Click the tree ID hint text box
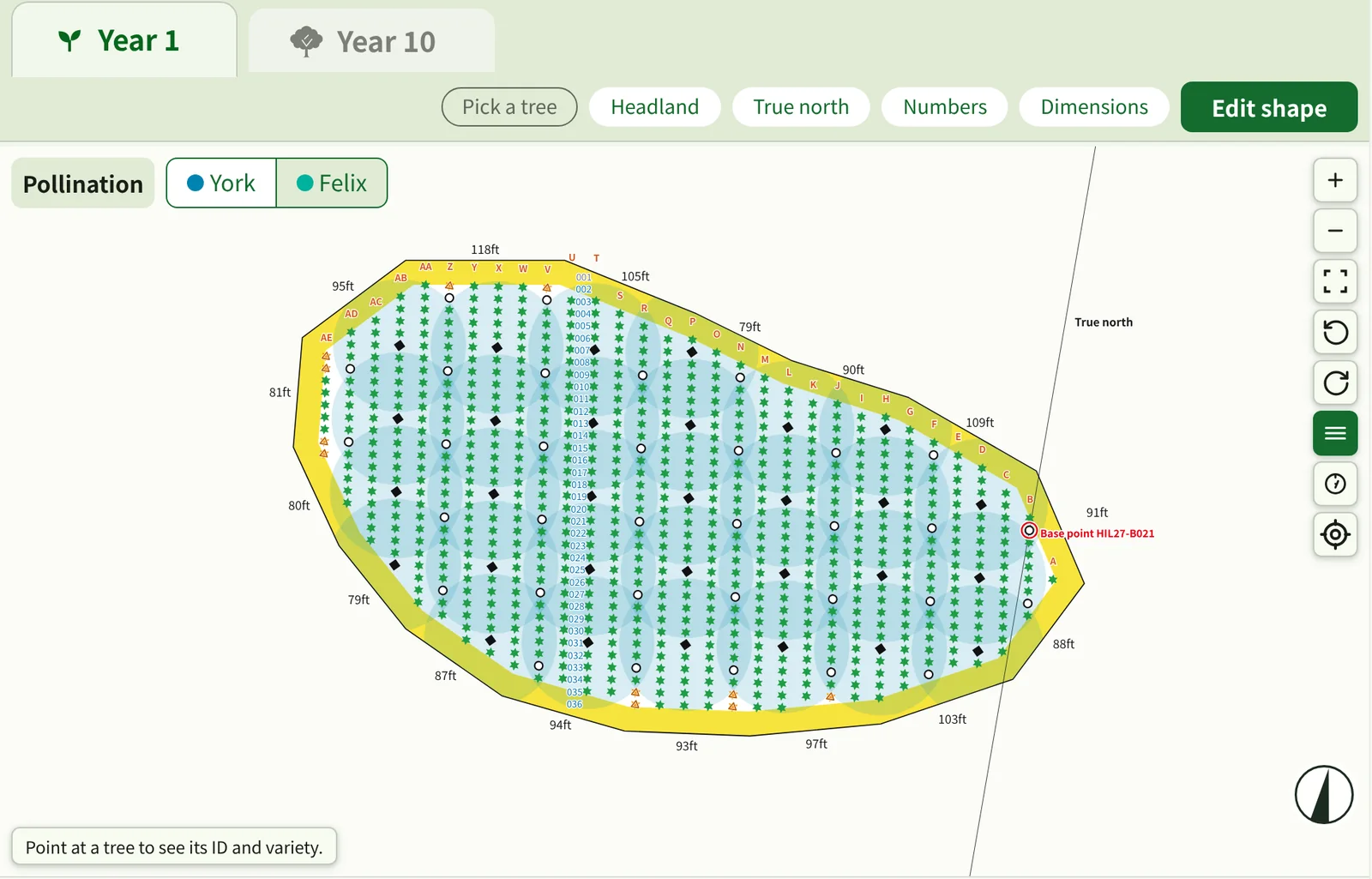Image resolution: width=1372 pixels, height=879 pixels. [174, 847]
